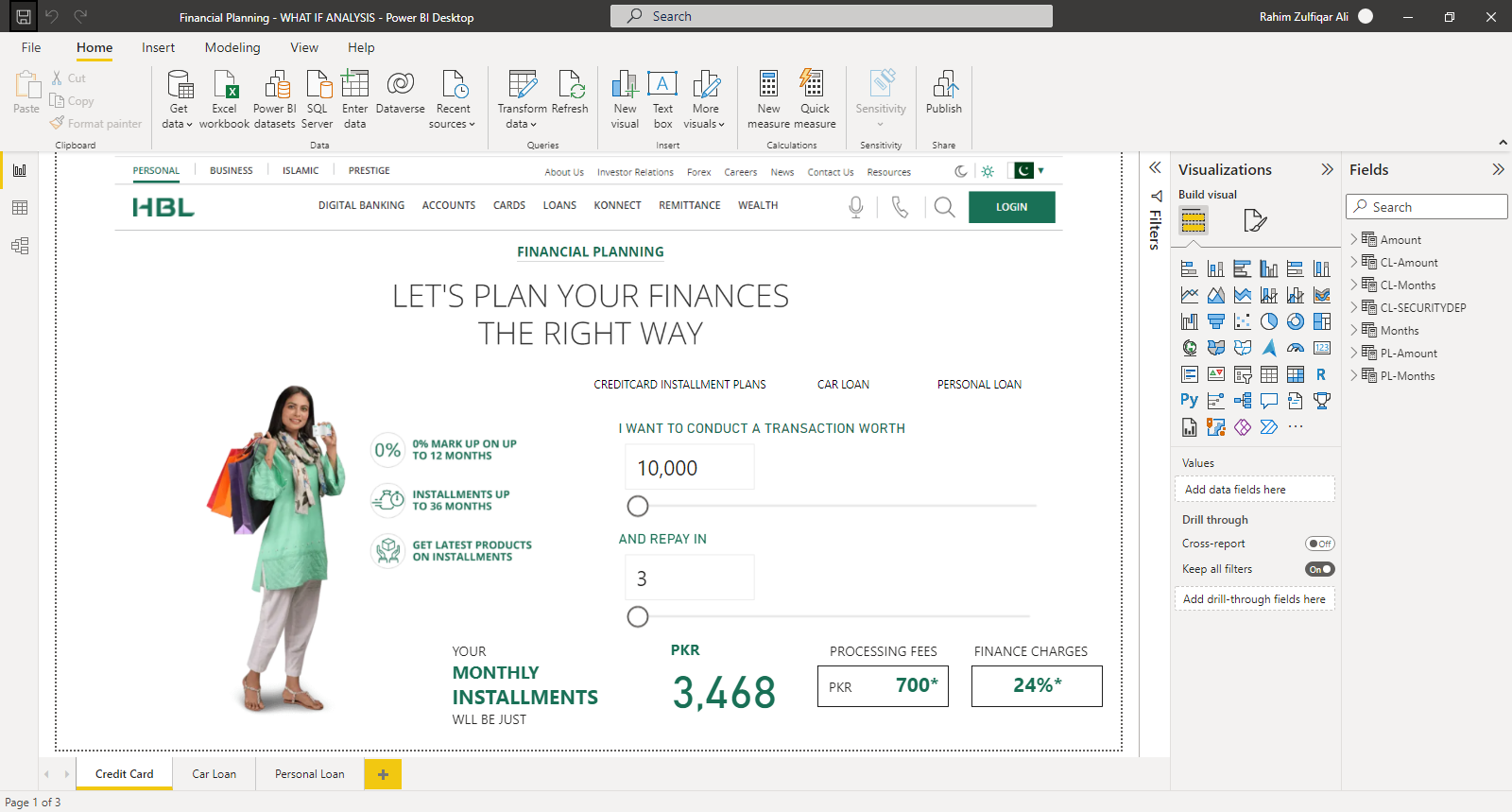Switch to Report view in left sidebar

click(x=20, y=170)
